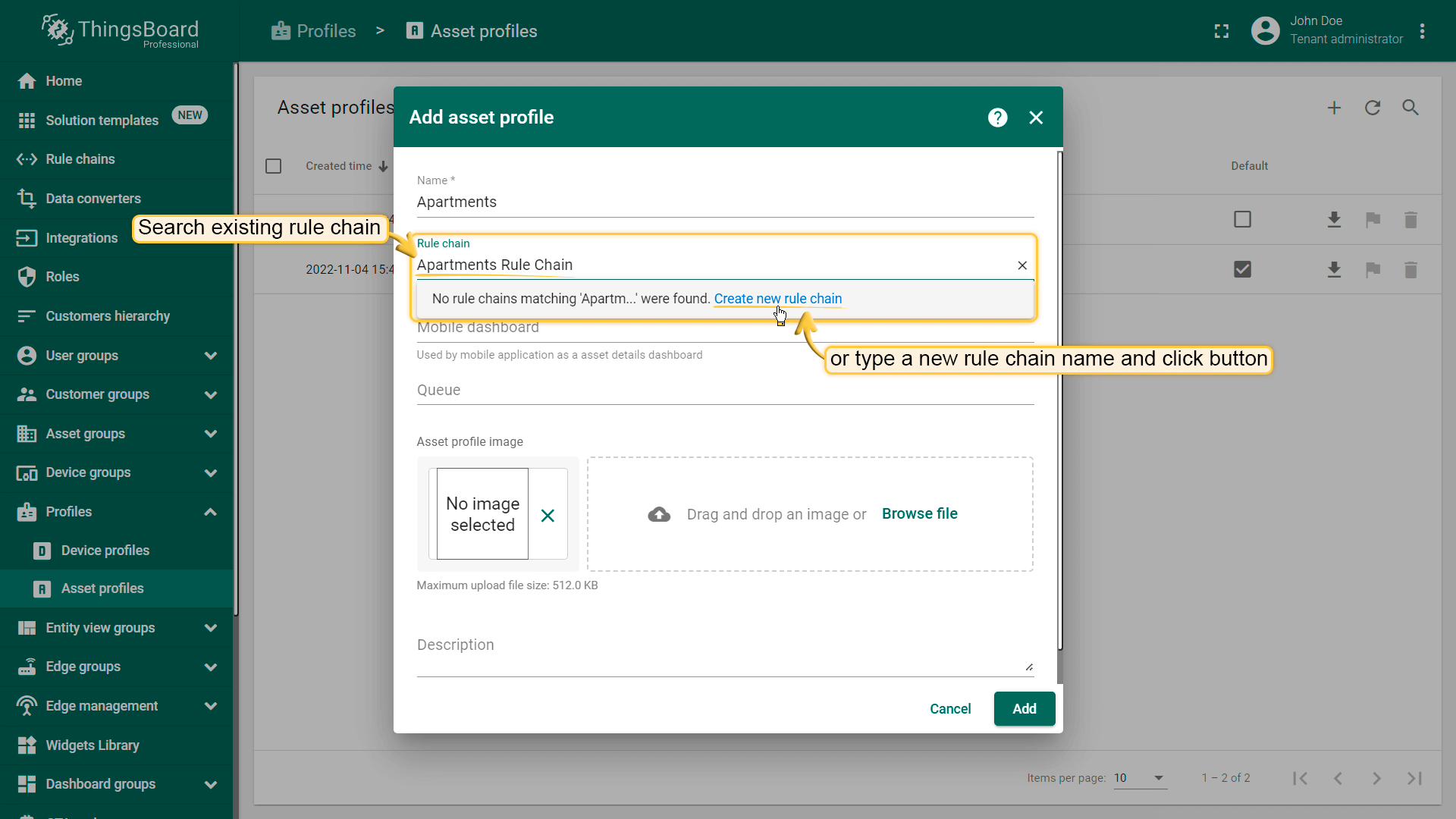This screenshot has height=819, width=1456.
Task: Click the refresh icon in Asset profiles table
Action: click(1372, 108)
